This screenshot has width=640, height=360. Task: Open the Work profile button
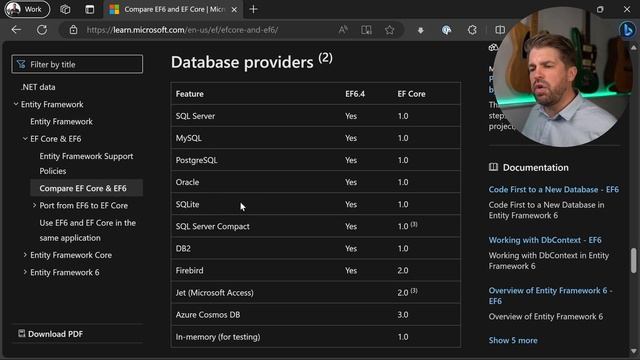[27, 9]
